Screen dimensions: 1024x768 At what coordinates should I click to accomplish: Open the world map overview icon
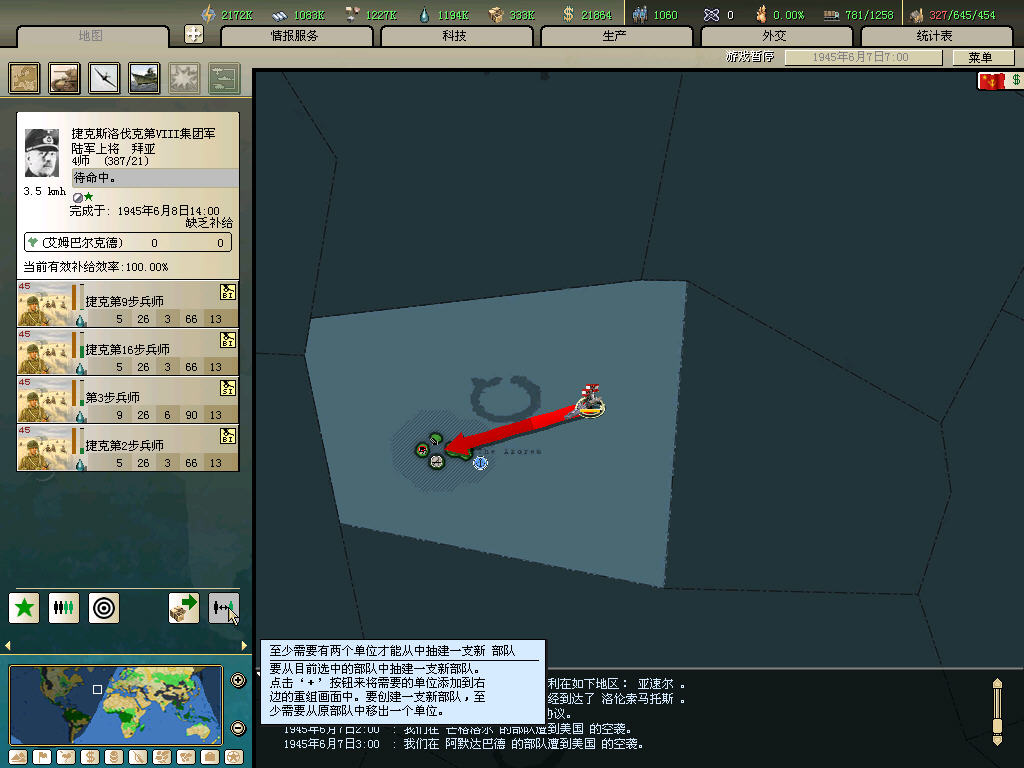[24, 78]
